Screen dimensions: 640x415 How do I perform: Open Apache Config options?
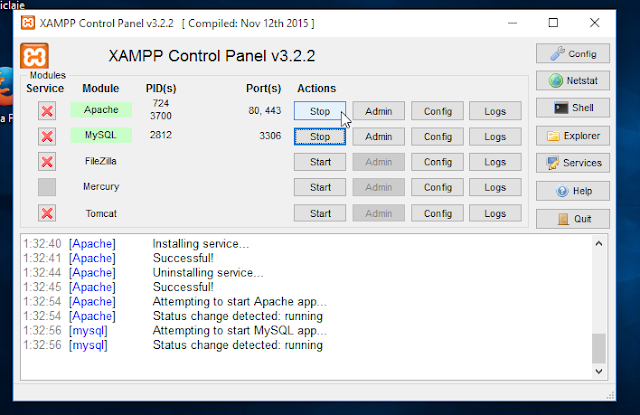coord(437,111)
